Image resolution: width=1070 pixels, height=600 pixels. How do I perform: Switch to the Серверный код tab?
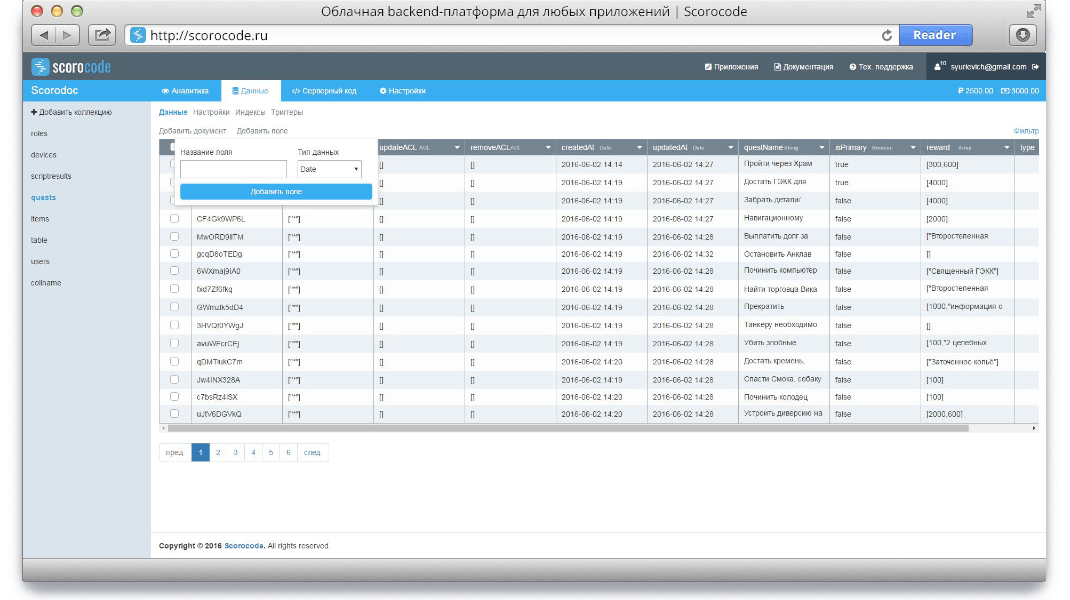324,91
